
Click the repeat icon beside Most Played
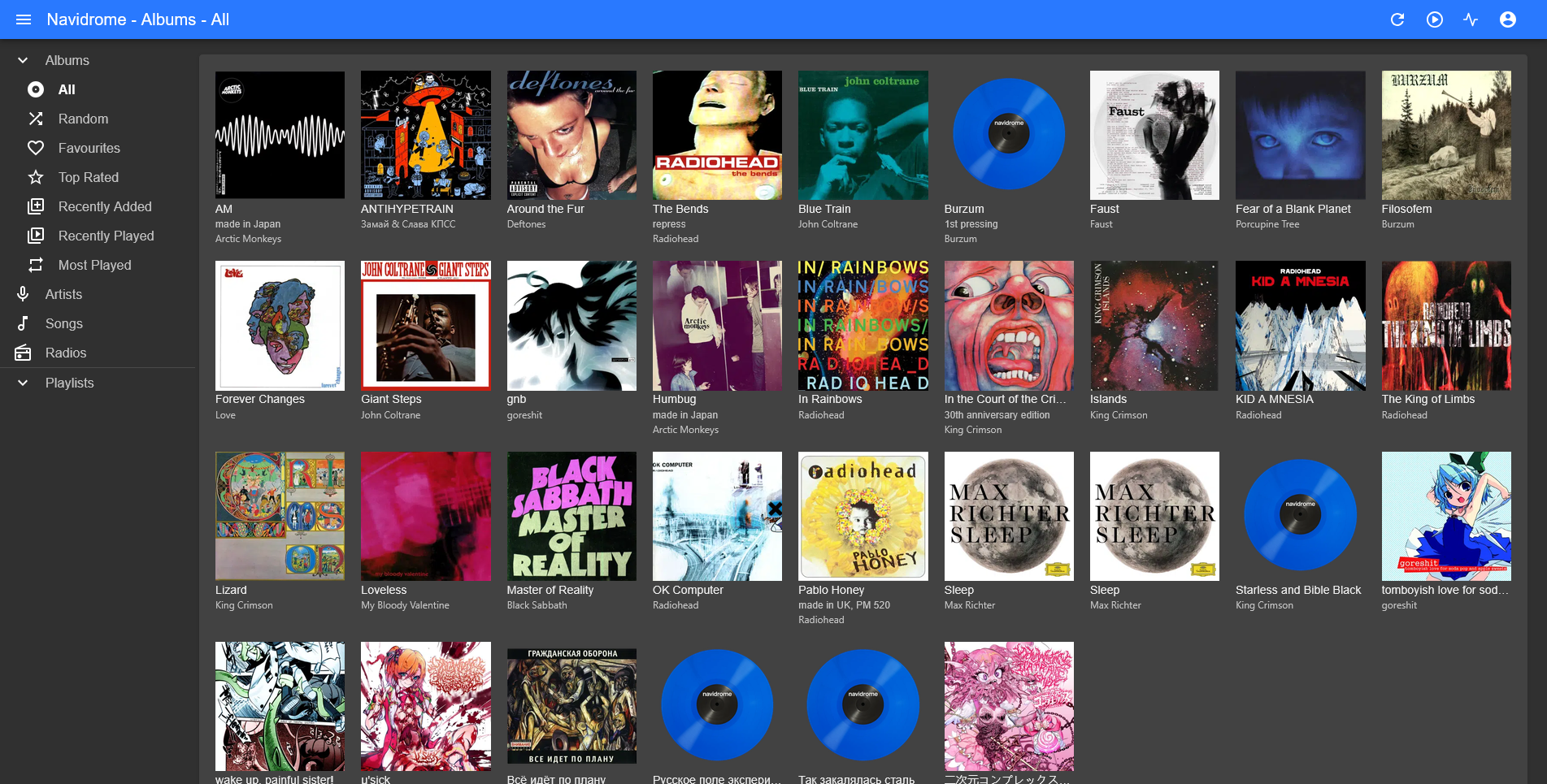[36, 265]
